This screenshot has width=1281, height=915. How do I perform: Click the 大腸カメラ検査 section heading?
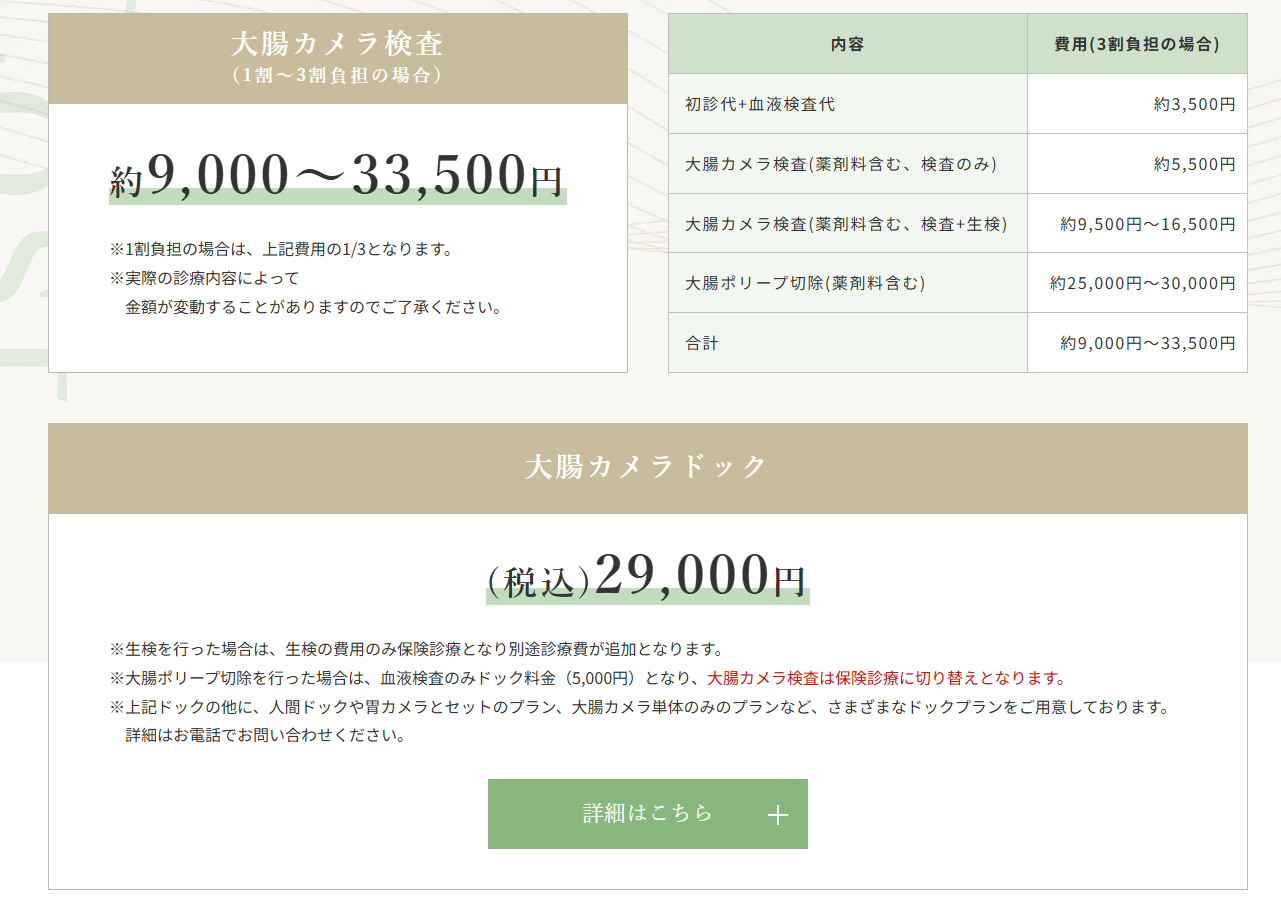[337, 45]
